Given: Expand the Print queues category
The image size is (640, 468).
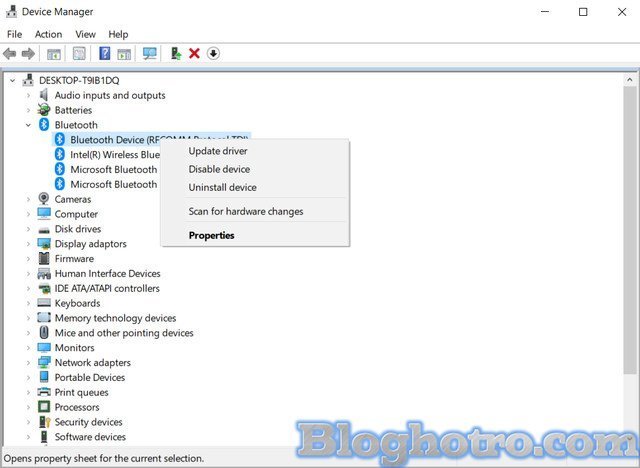Looking at the screenshot, I should tap(28, 392).
